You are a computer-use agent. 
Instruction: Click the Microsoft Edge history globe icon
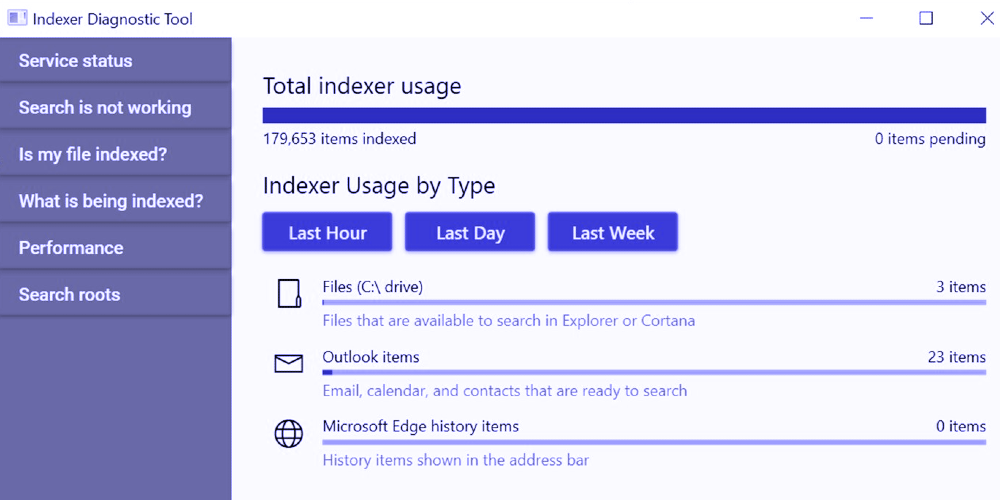(x=289, y=433)
